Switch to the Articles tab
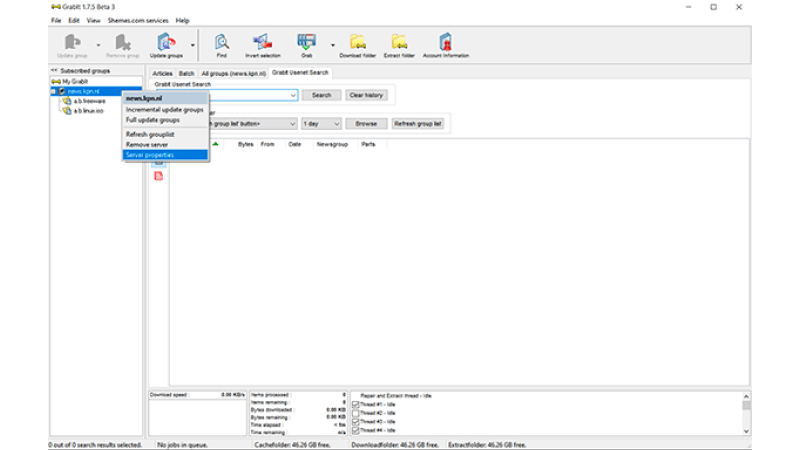800x450 pixels. pyautogui.click(x=162, y=73)
